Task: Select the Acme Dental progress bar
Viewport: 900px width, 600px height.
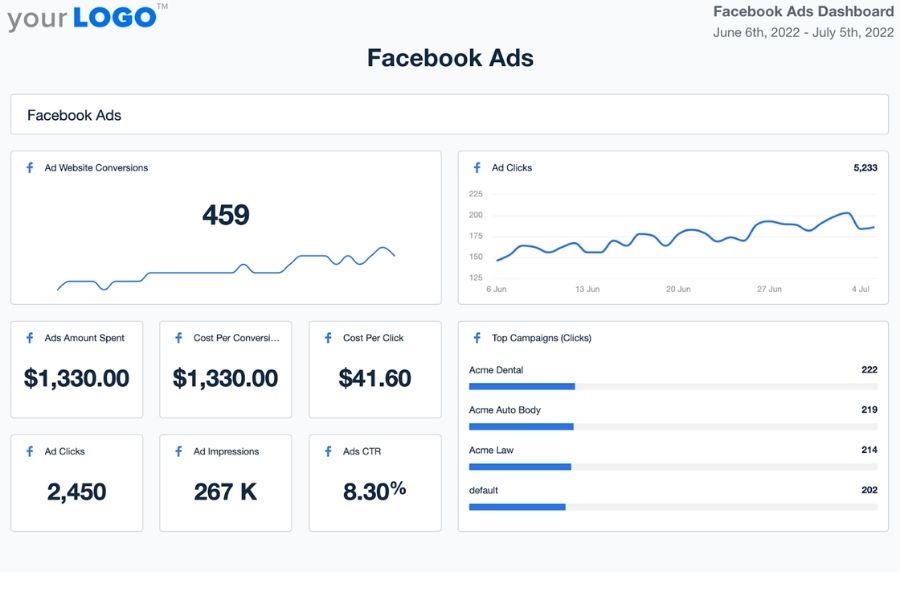Action: (673, 386)
